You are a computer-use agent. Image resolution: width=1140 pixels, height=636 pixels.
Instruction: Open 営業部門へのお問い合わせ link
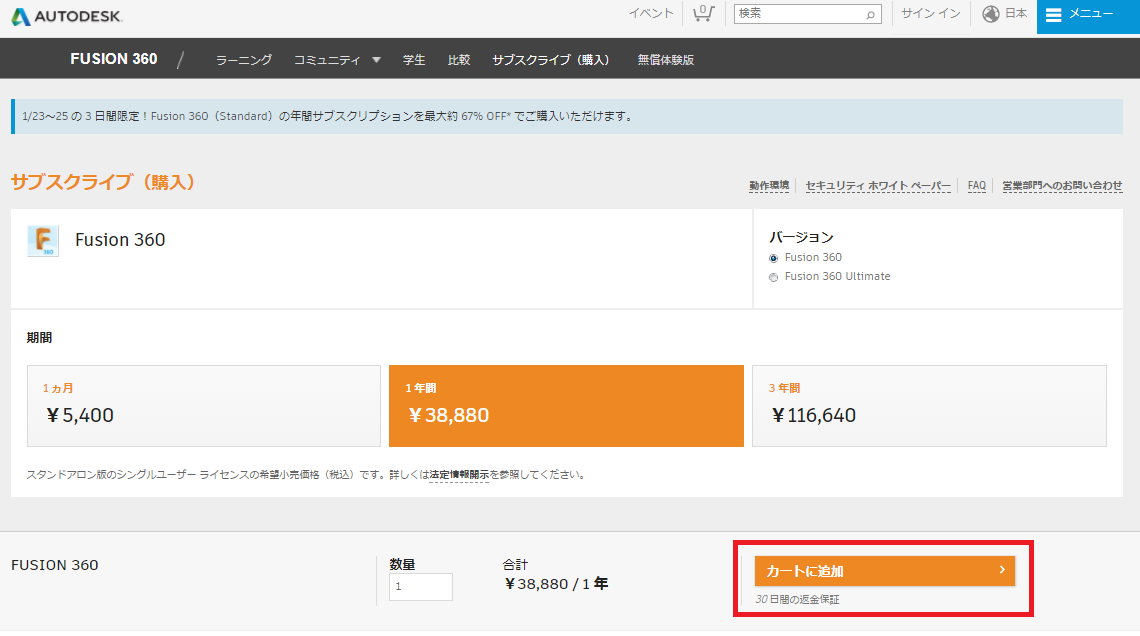click(1062, 185)
